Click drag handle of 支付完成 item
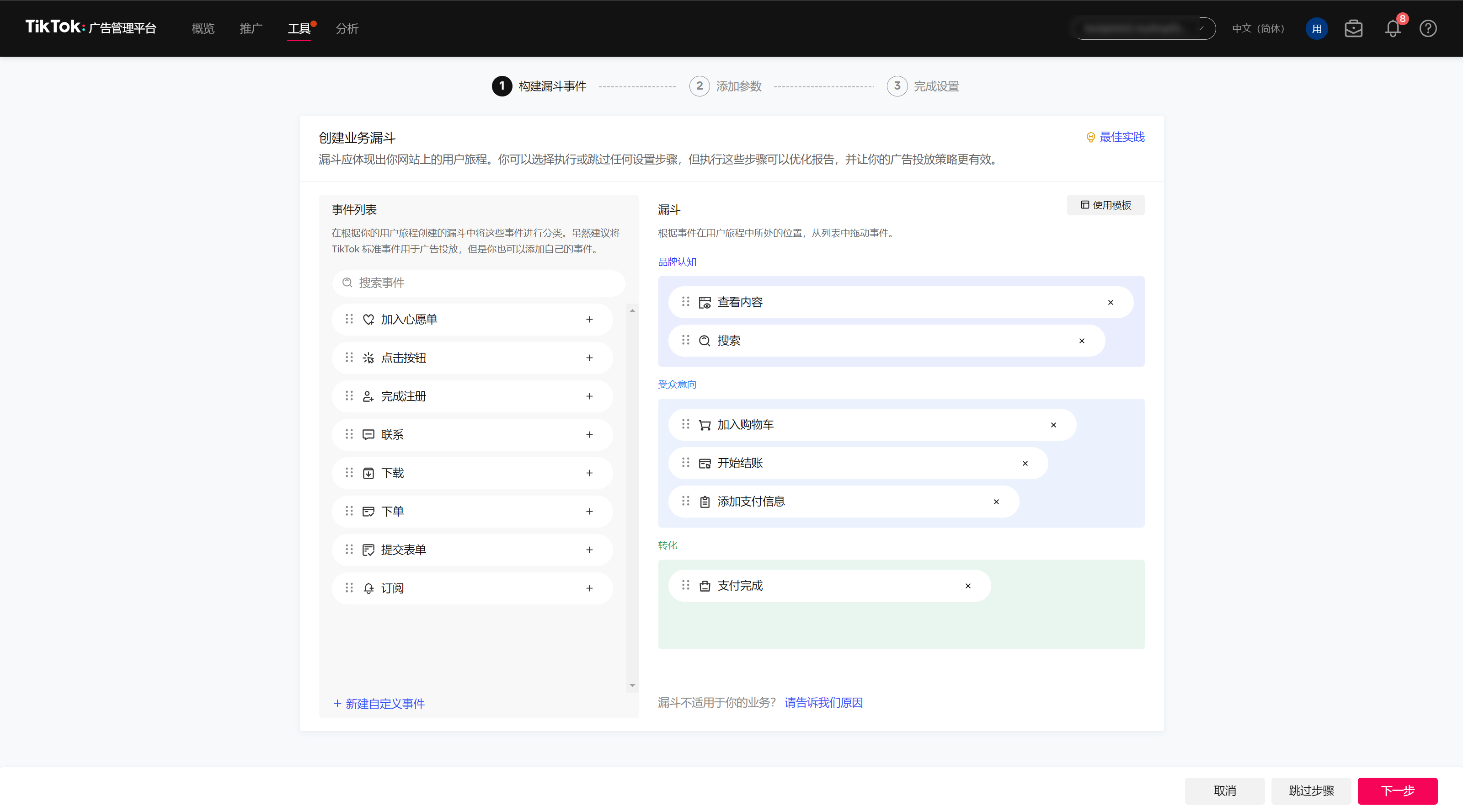This screenshot has height=812, width=1463. 685,585
